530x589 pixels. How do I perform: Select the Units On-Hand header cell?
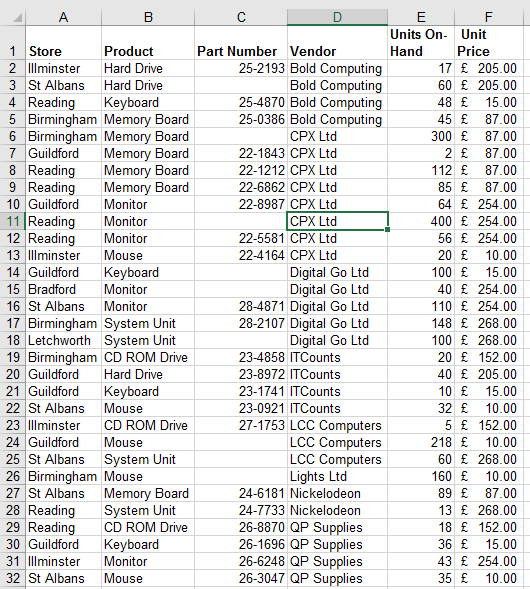point(421,42)
